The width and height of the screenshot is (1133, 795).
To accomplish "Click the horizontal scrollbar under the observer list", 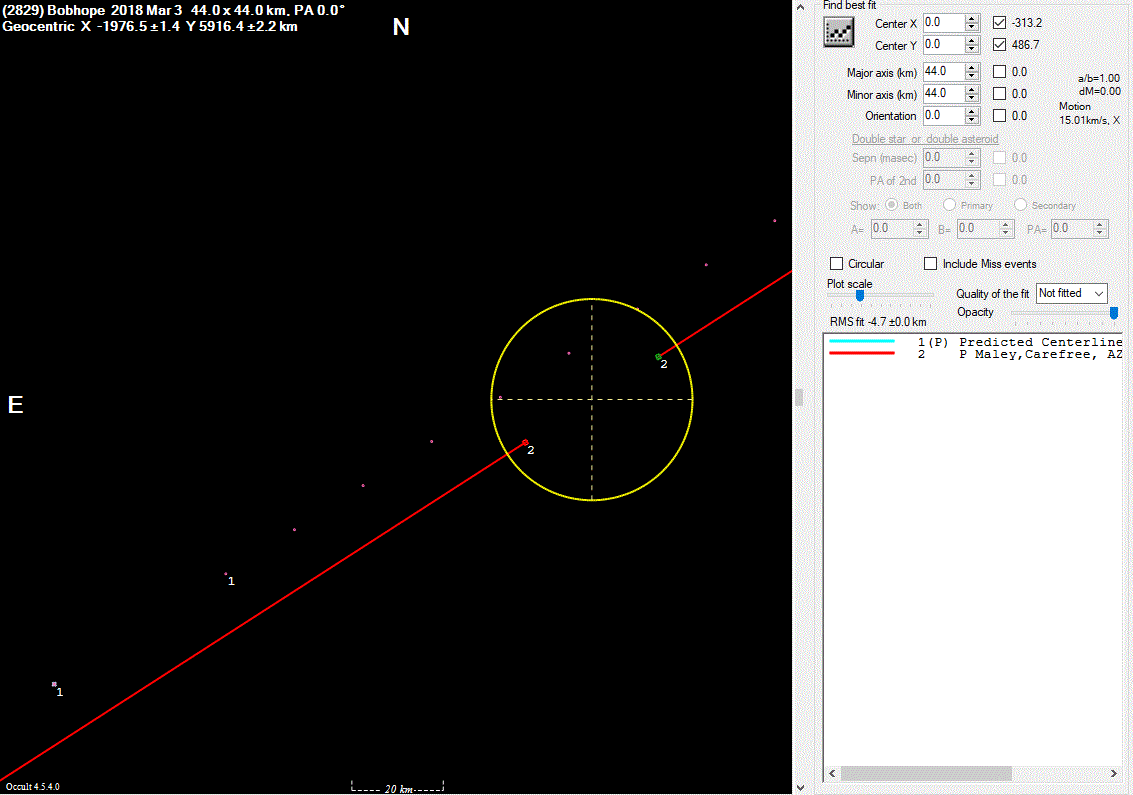I will [927, 774].
